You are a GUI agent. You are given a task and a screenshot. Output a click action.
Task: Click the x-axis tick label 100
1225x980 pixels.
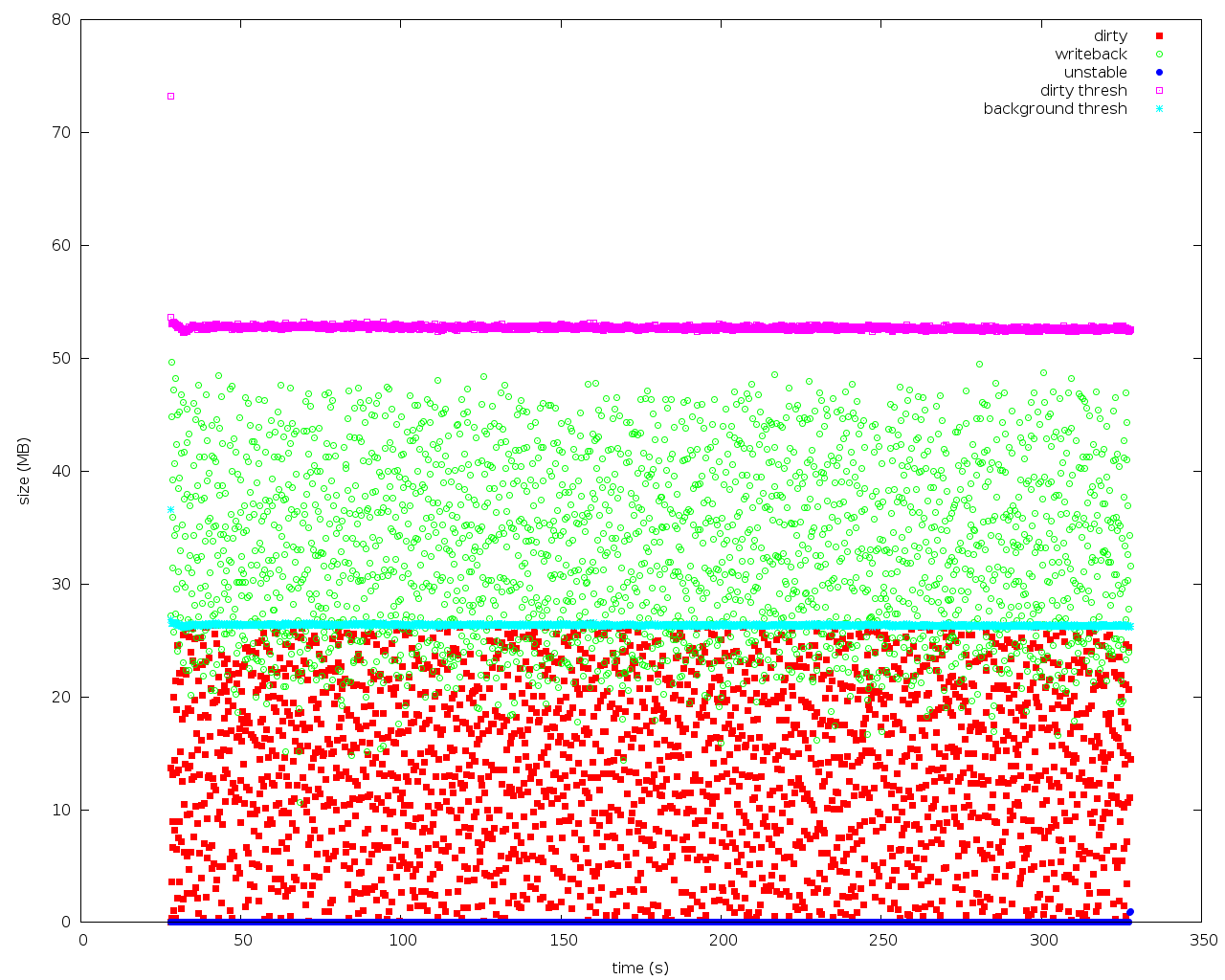(x=403, y=941)
